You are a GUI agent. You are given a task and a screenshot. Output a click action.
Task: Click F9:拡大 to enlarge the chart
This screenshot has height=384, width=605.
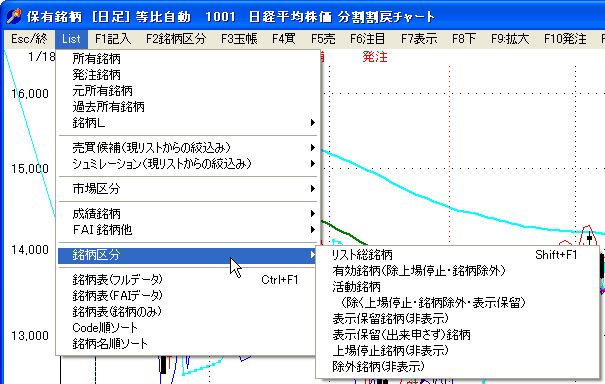[x=510, y=39]
